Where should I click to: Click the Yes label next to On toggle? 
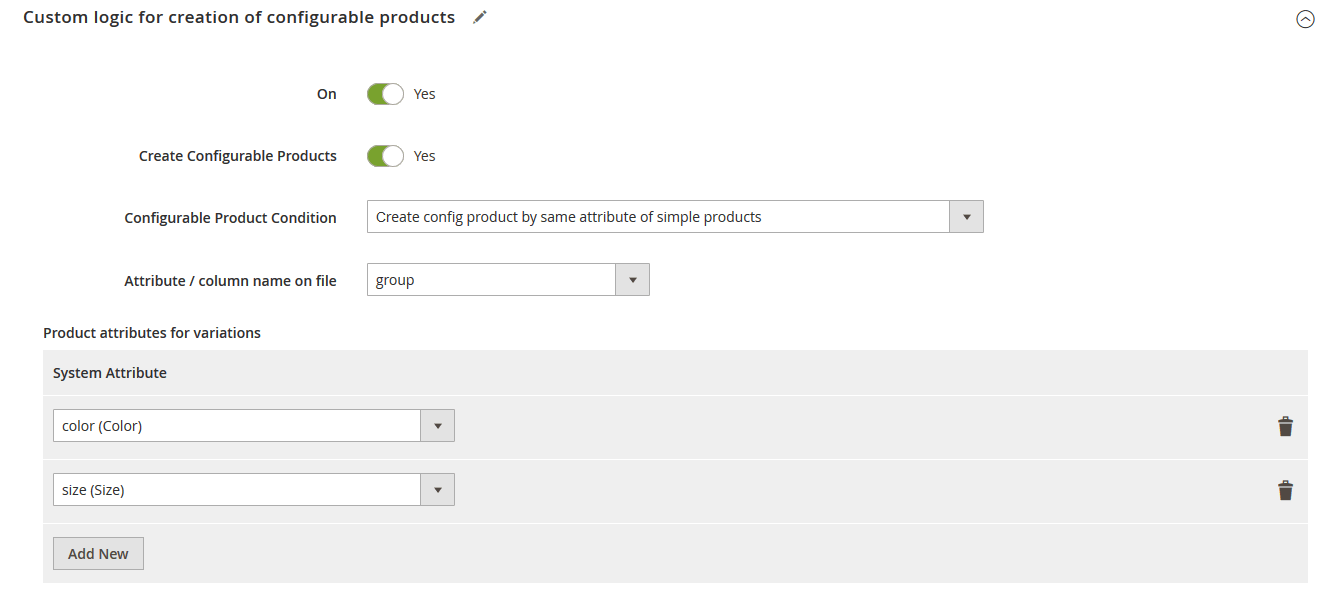[425, 94]
